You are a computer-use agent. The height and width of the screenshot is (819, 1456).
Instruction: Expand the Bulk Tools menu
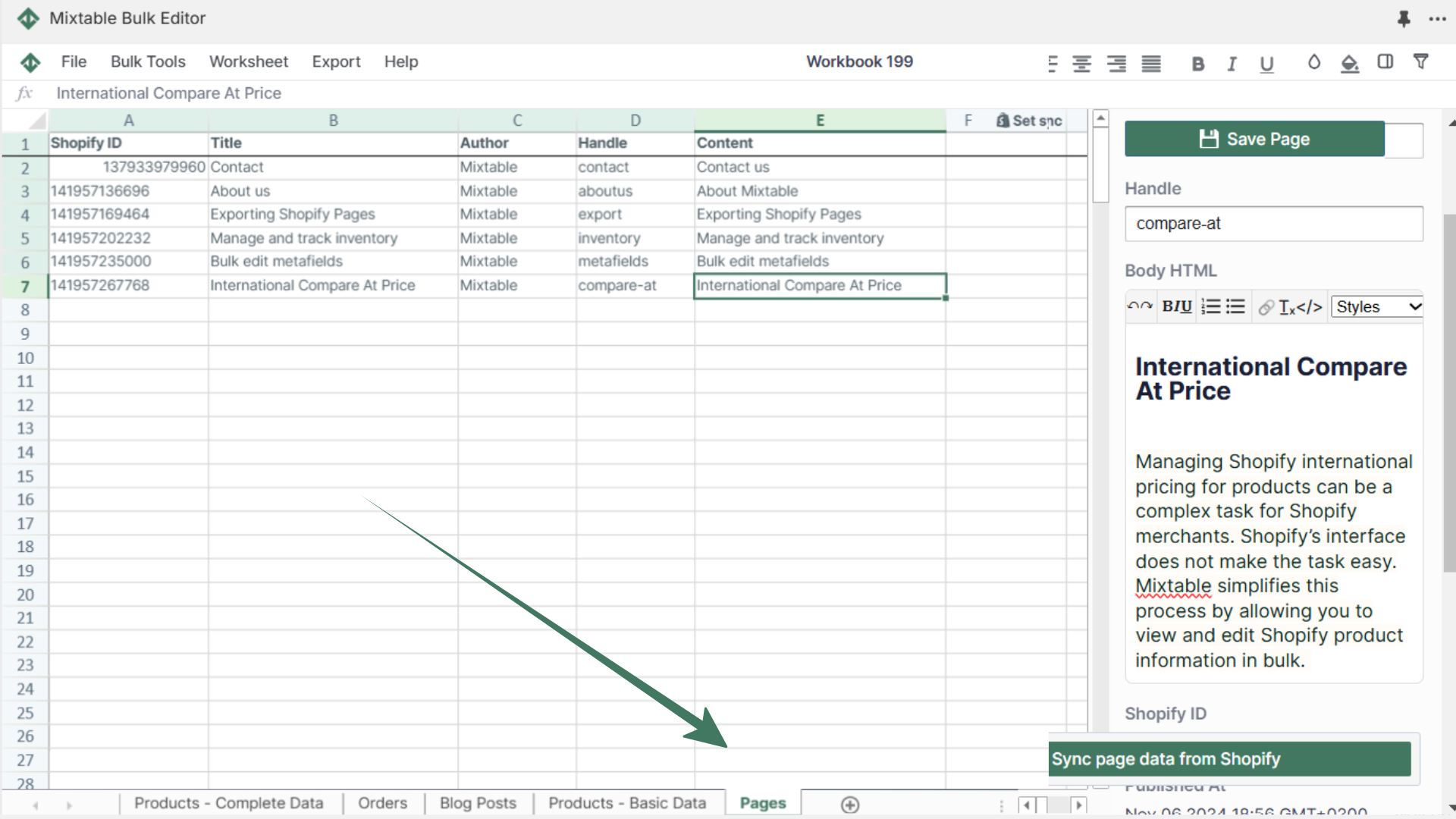[x=147, y=61]
